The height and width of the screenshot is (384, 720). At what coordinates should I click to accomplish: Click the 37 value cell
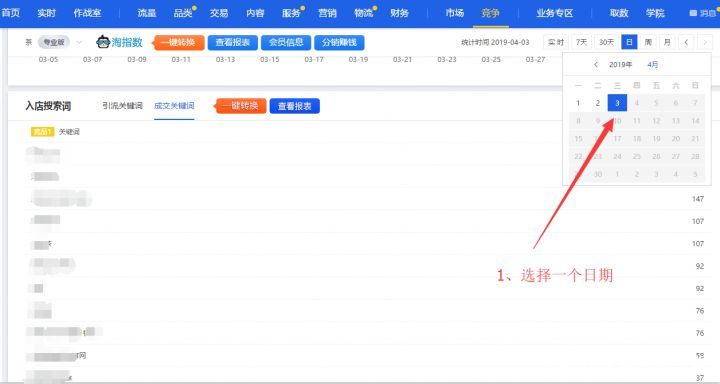coord(700,378)
